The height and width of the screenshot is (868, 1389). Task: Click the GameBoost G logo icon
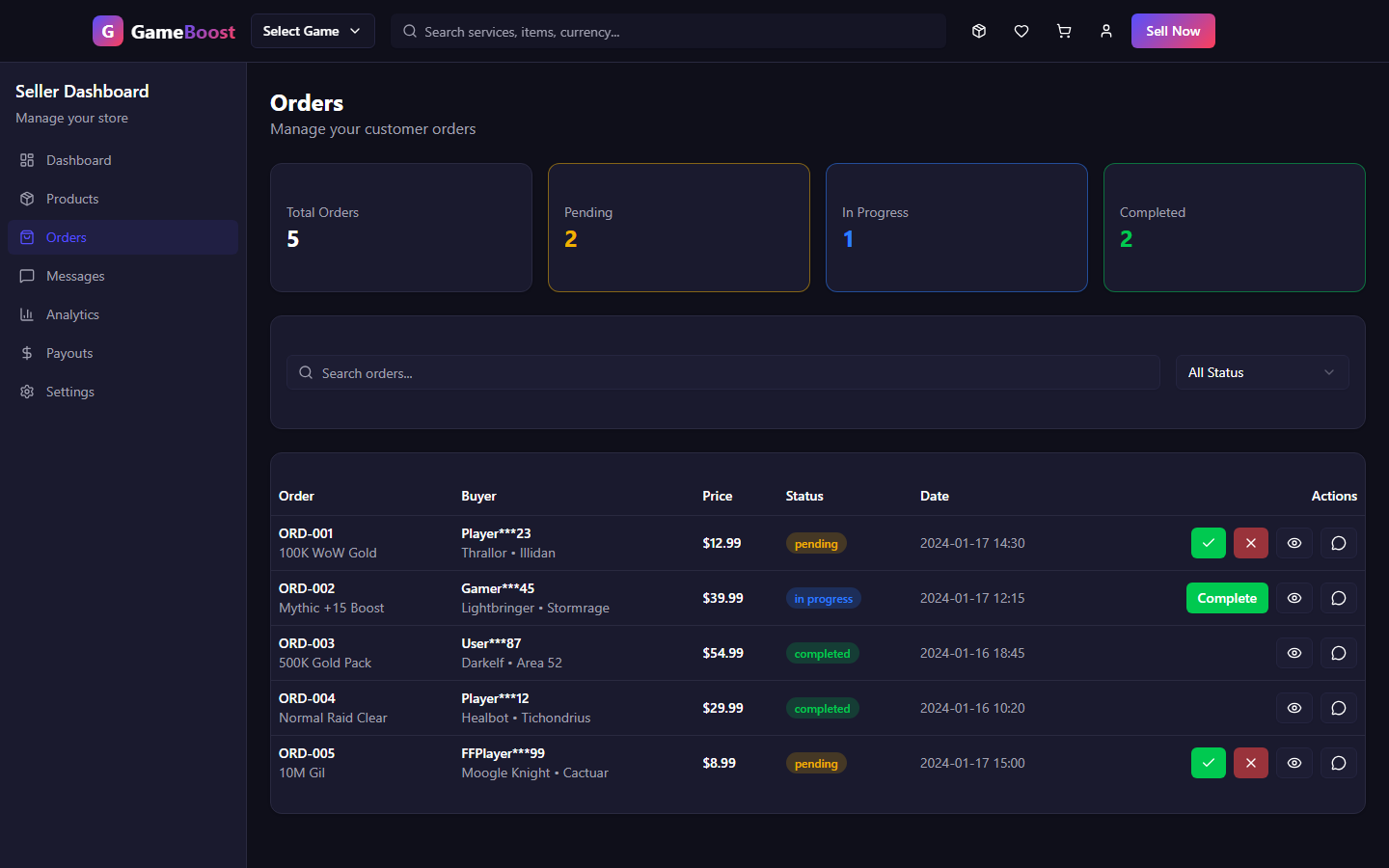click(108, 31)
